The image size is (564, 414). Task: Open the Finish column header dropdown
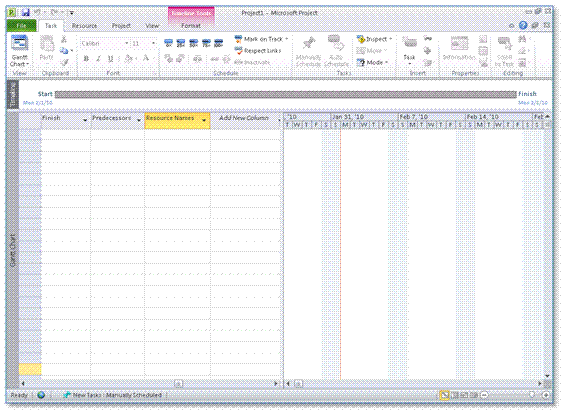click(85, 120)
